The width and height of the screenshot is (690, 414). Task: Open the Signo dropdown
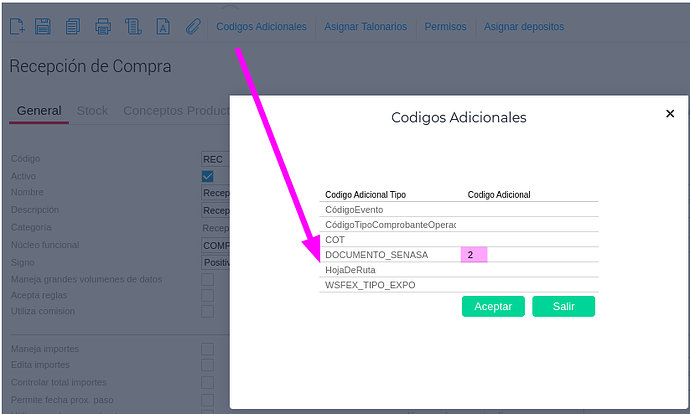pos(216,262)
